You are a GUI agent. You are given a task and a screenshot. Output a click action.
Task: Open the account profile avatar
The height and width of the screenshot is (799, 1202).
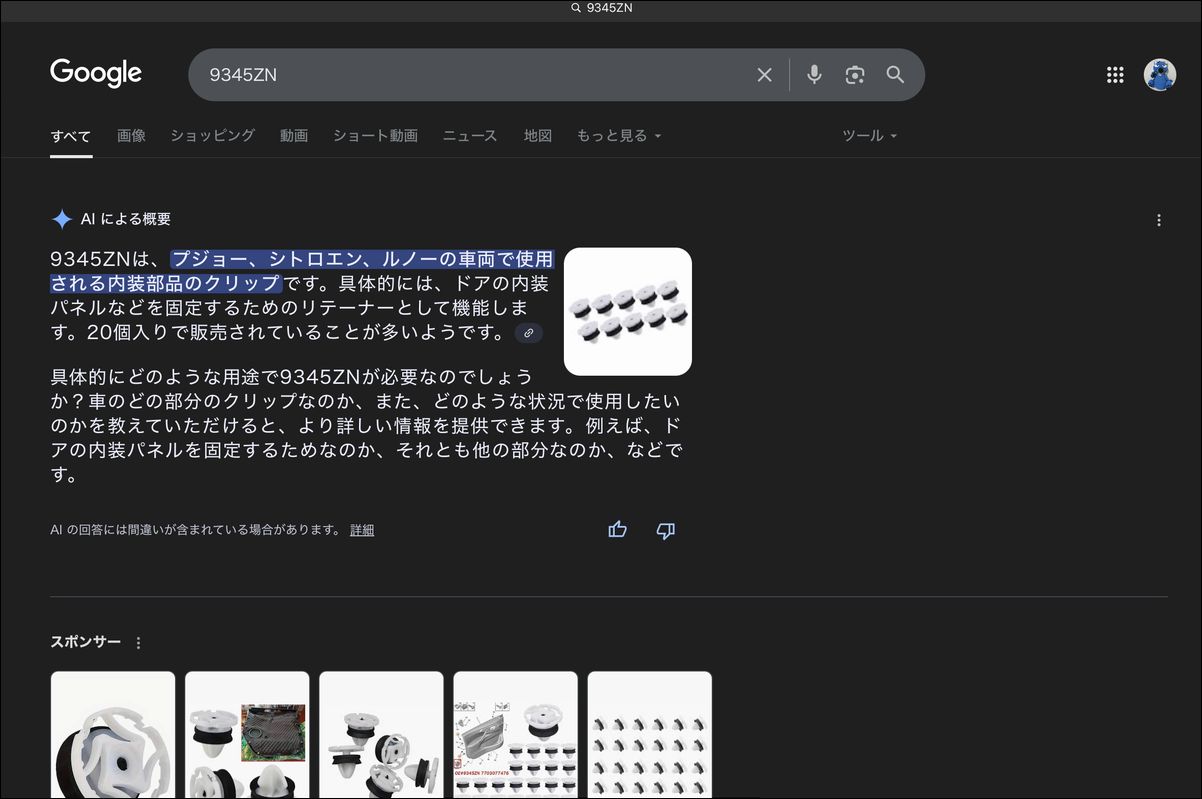pyautogui.click(x=1160, y=75)
